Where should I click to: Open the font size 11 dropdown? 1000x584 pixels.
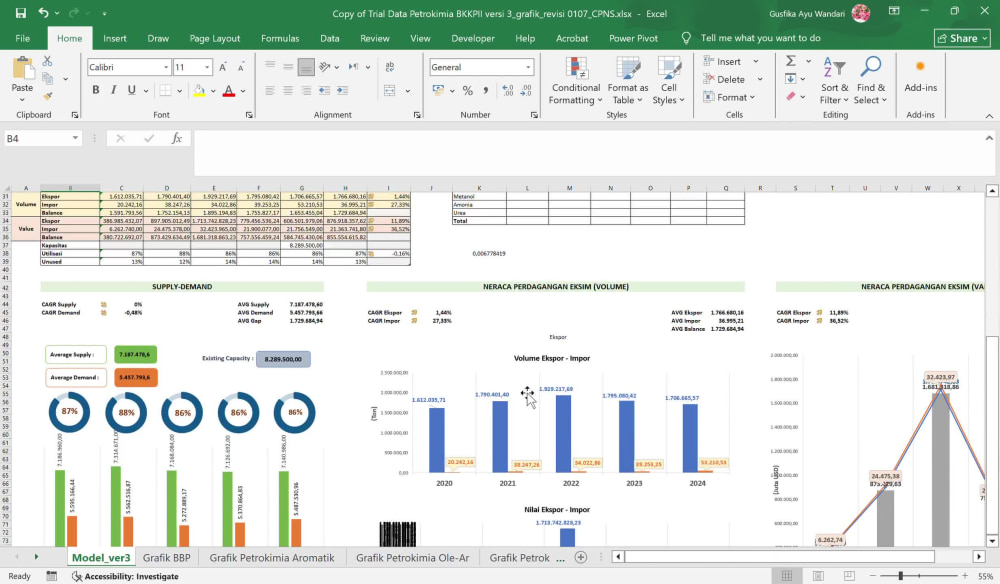click(207, 67)
